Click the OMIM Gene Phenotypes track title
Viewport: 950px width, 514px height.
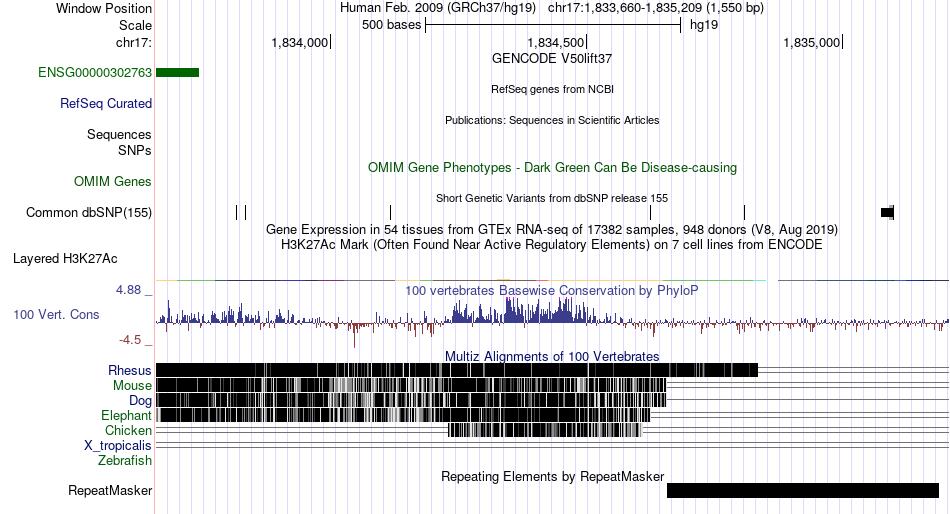click(x=552, y=168)
